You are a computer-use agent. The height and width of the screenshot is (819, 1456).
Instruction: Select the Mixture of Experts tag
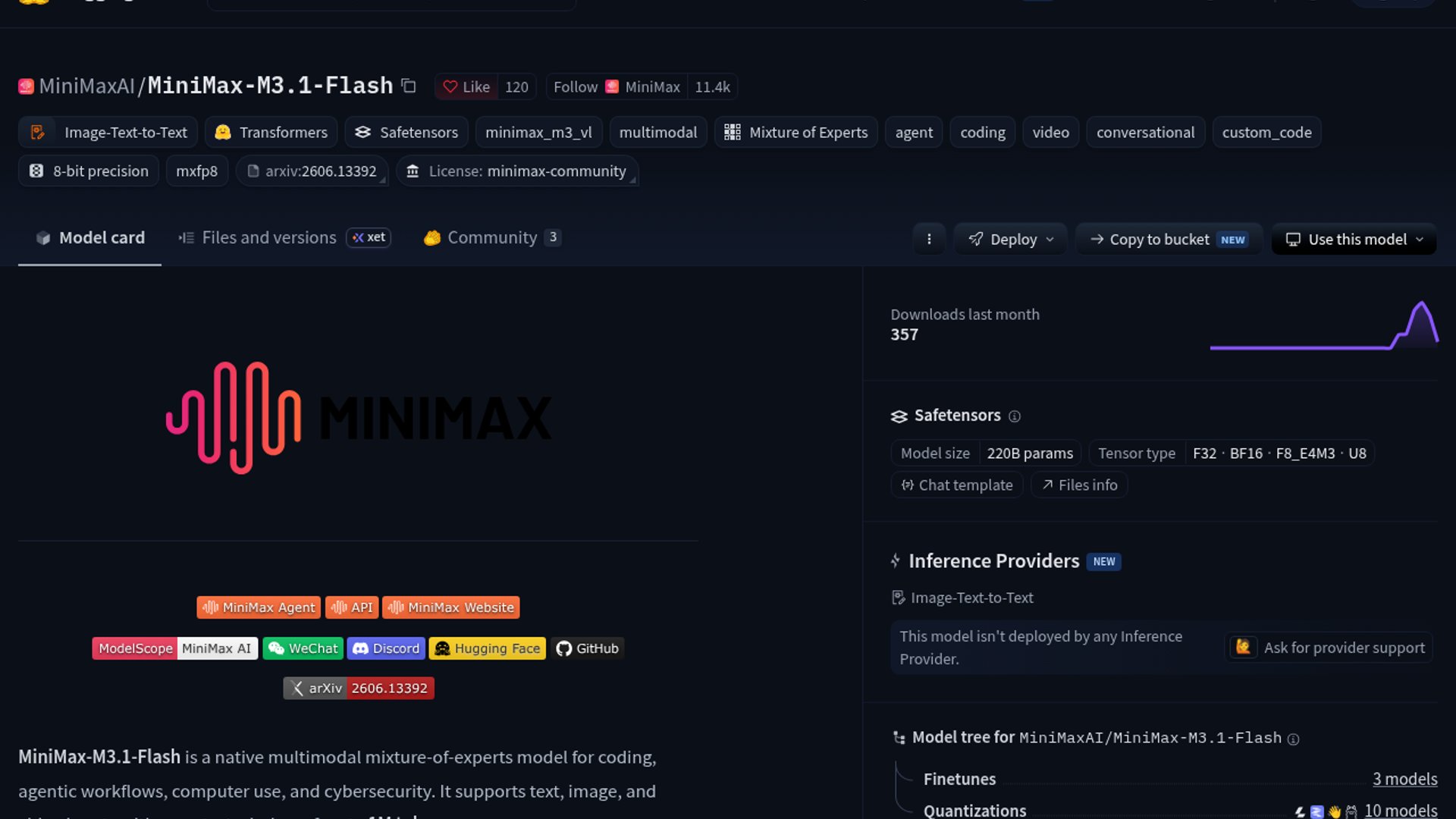point(795,132)
